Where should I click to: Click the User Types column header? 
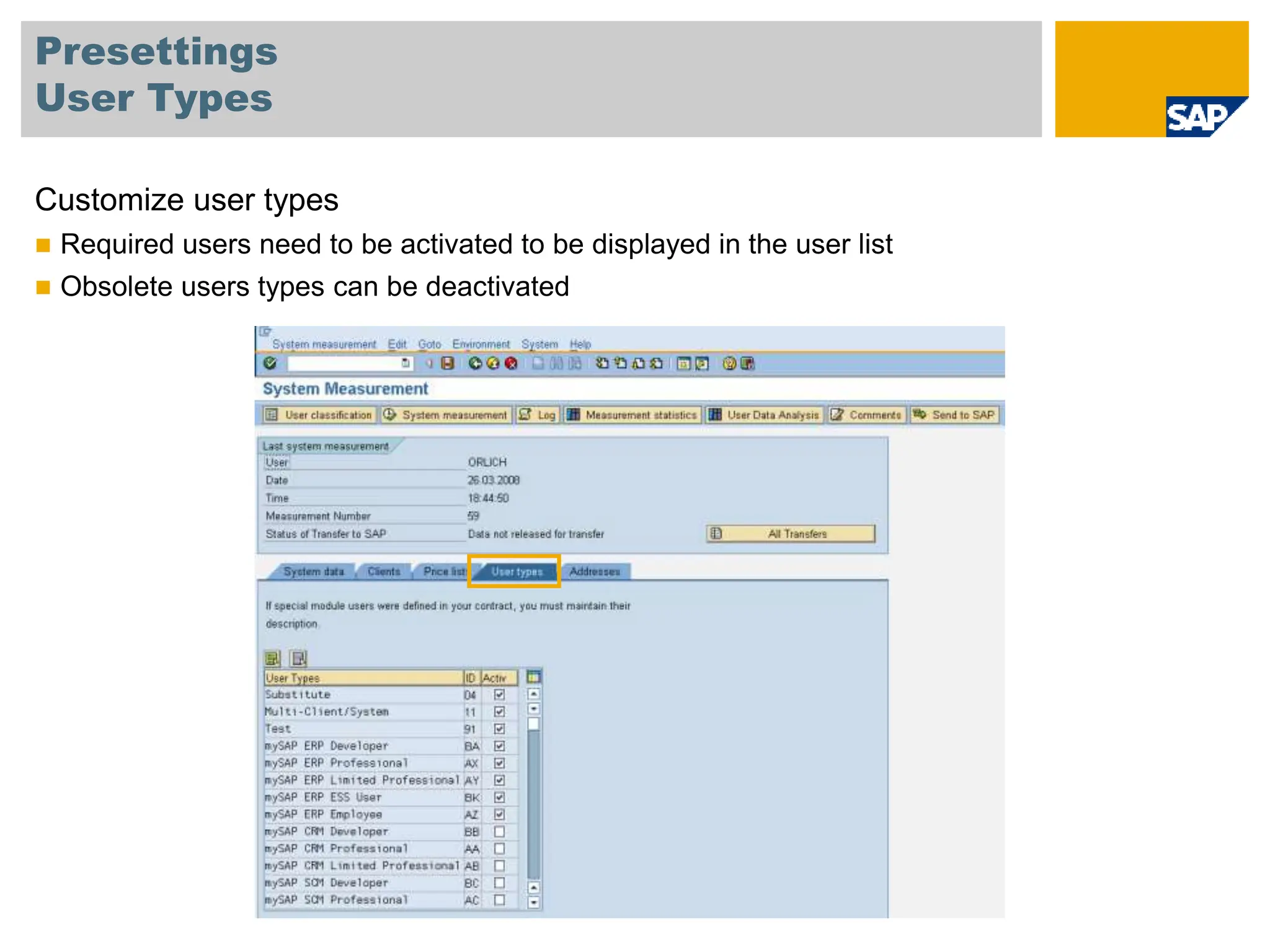tap(363, 677)
